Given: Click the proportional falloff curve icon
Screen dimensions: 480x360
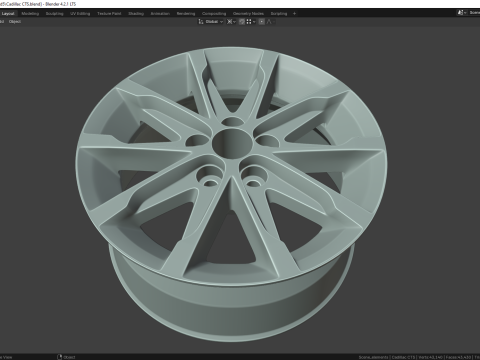Looking at the screenshot, I should click(269, 22).
